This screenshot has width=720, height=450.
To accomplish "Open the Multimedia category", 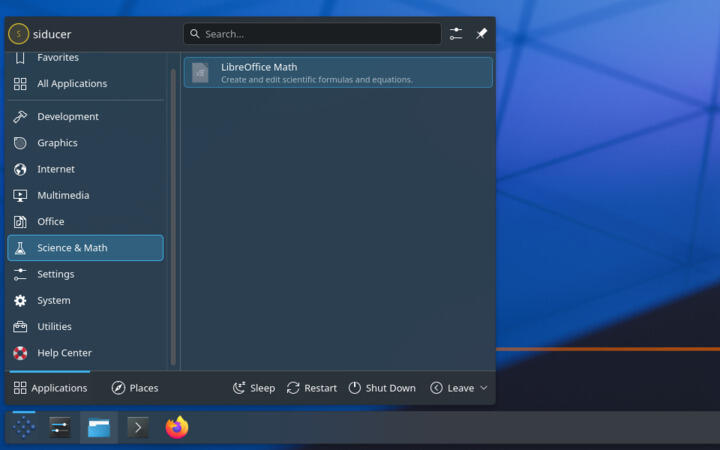I will coord(85,195).
